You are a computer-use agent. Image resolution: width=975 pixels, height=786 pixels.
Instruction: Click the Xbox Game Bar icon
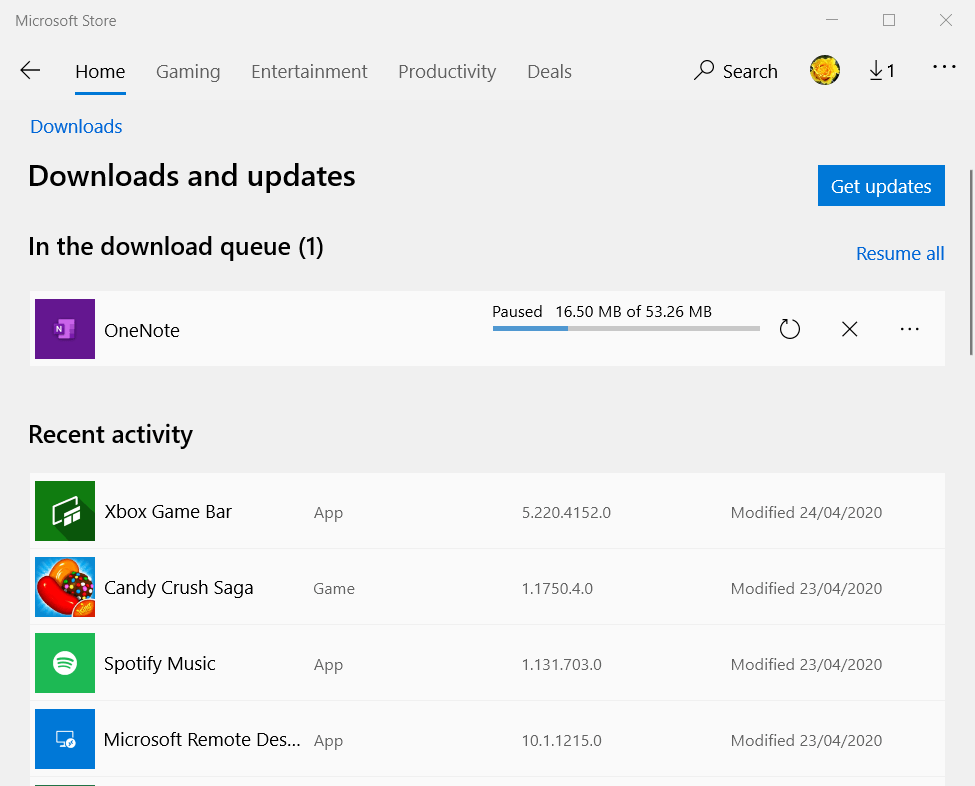click(x=65, y=511)
